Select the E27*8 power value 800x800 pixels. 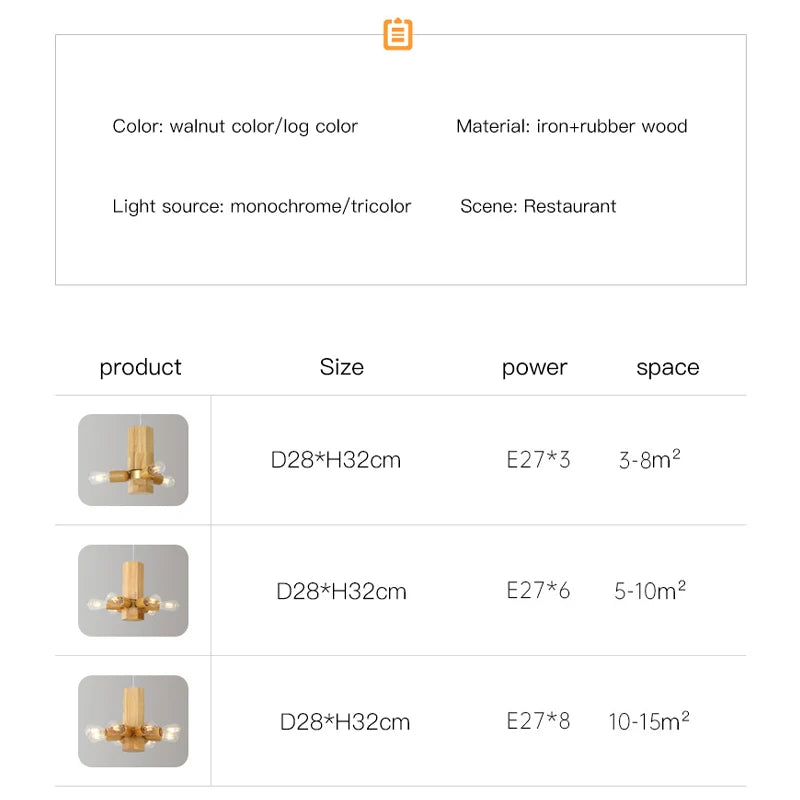tap(538, 721)
